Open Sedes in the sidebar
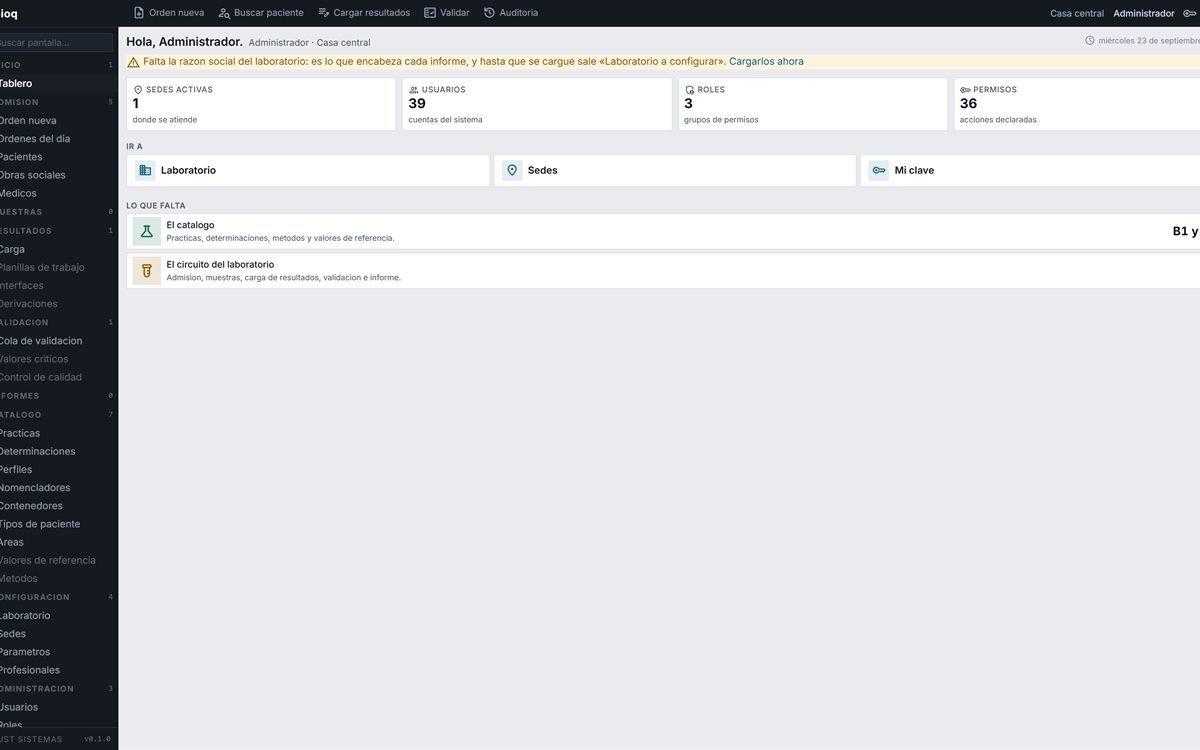1200x750 pixels. click(57, 634)
